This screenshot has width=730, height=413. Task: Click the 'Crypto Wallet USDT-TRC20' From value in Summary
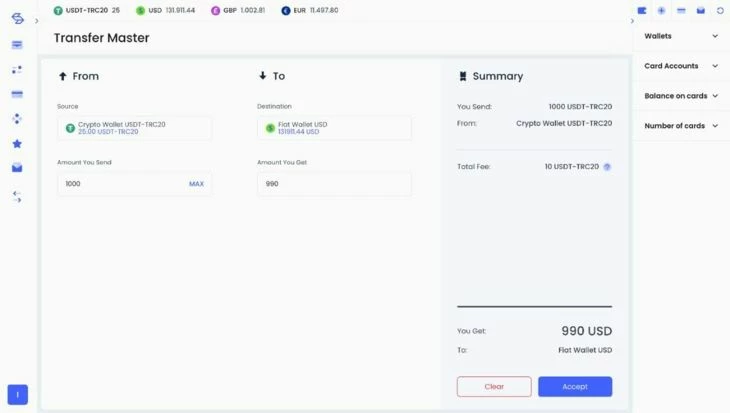tap(564, 123)
